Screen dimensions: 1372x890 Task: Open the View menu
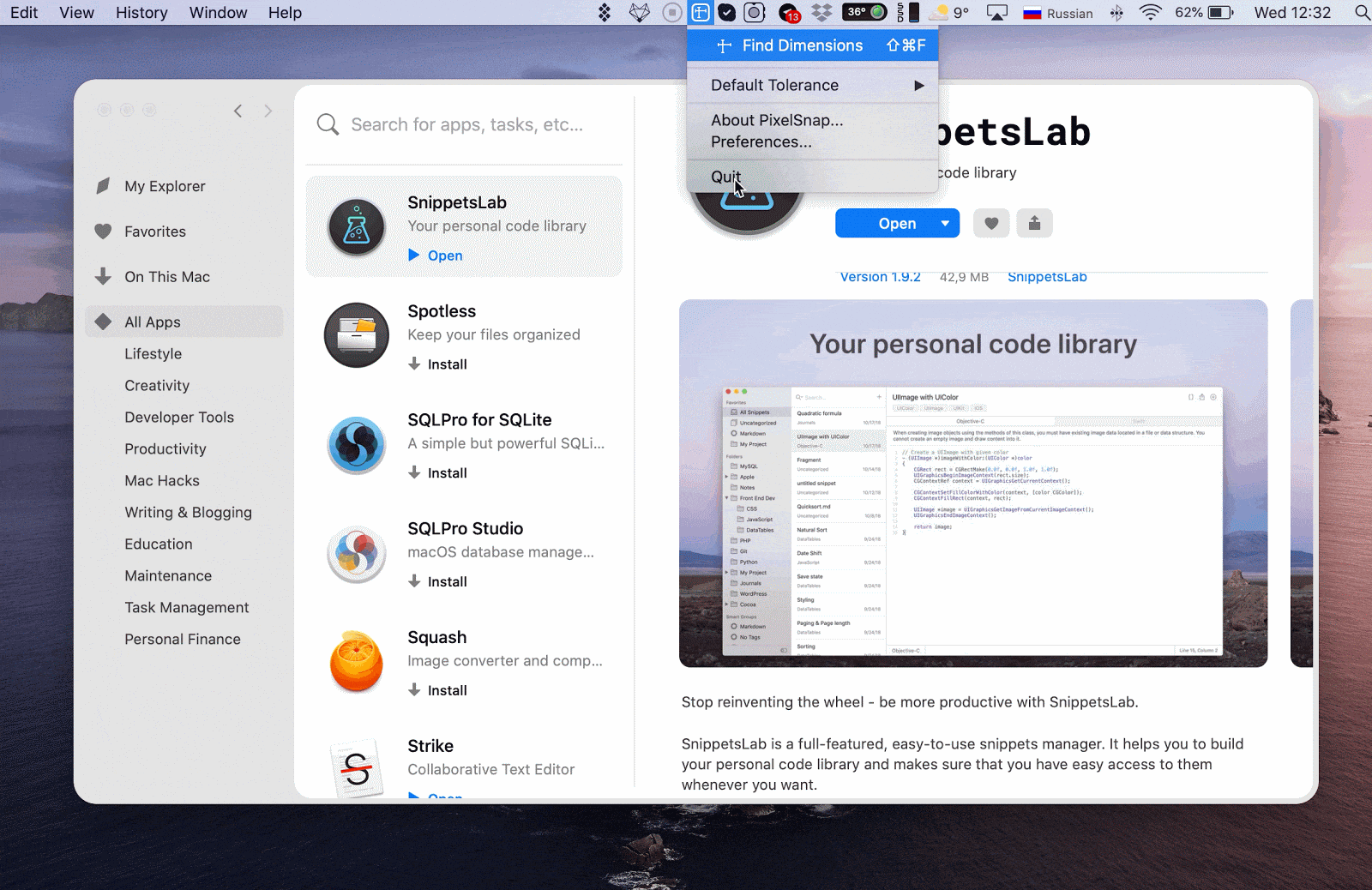[76, 13]
